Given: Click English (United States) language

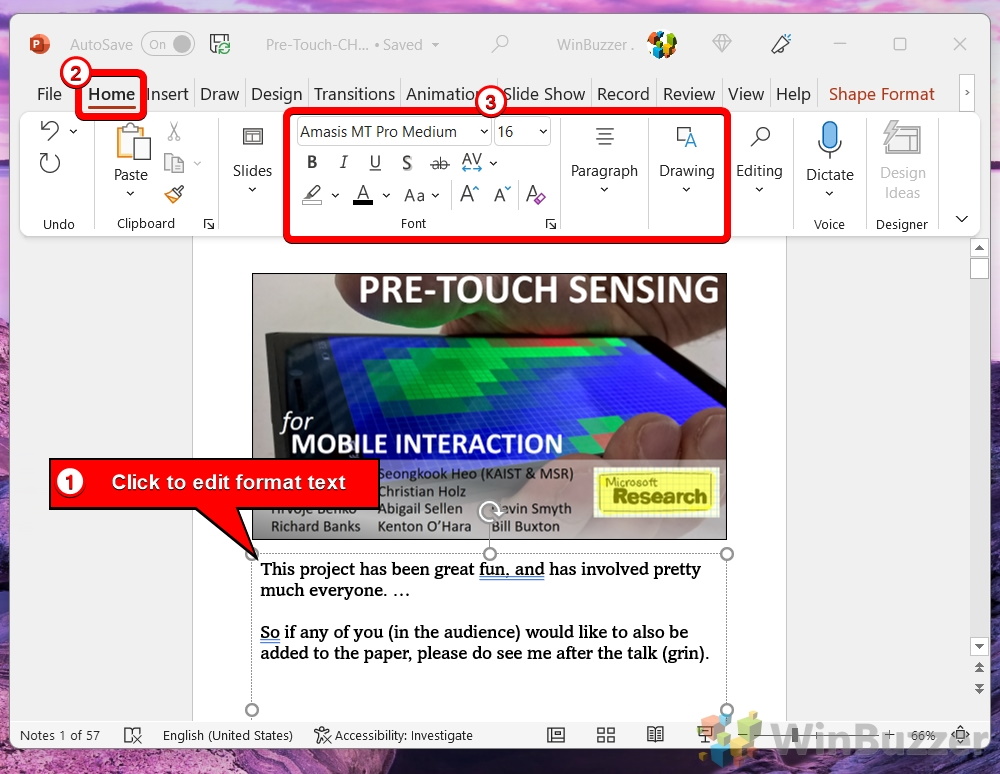Looking at the screenshot, I should tap(228, 735).
